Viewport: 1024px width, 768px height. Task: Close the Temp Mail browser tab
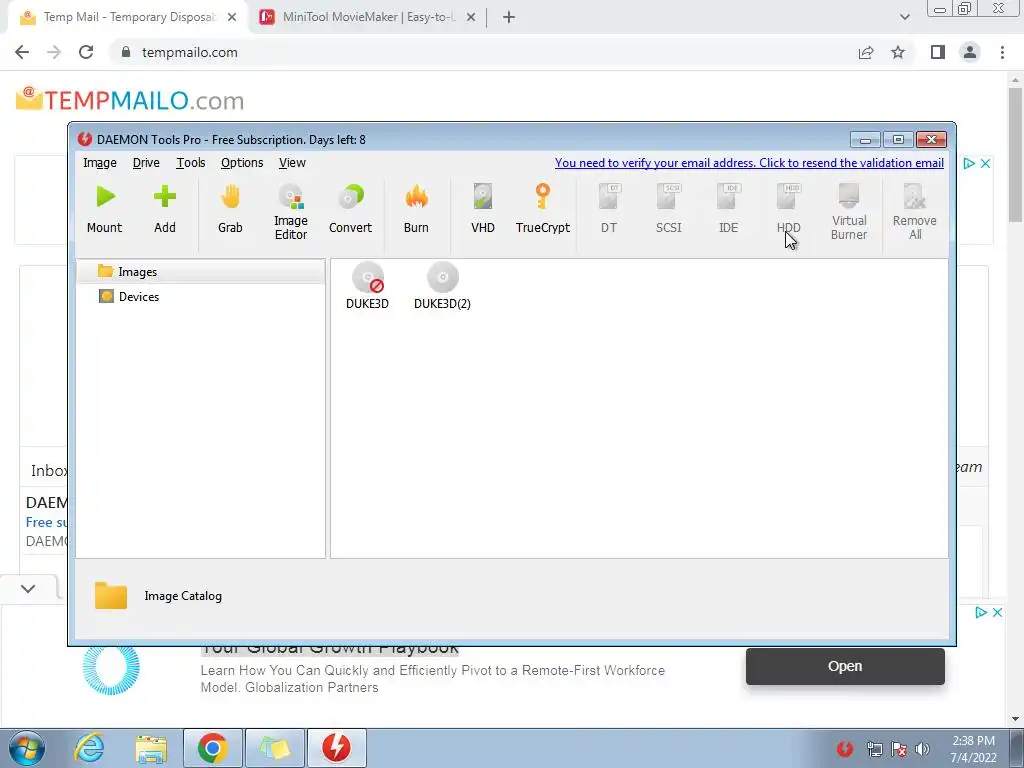point(232,17)
